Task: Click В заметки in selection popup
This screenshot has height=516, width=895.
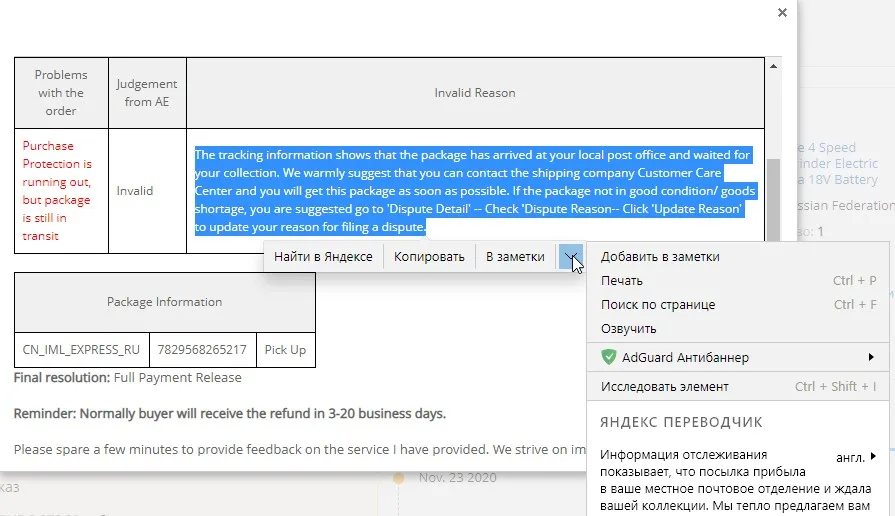Action: (515, 257)
